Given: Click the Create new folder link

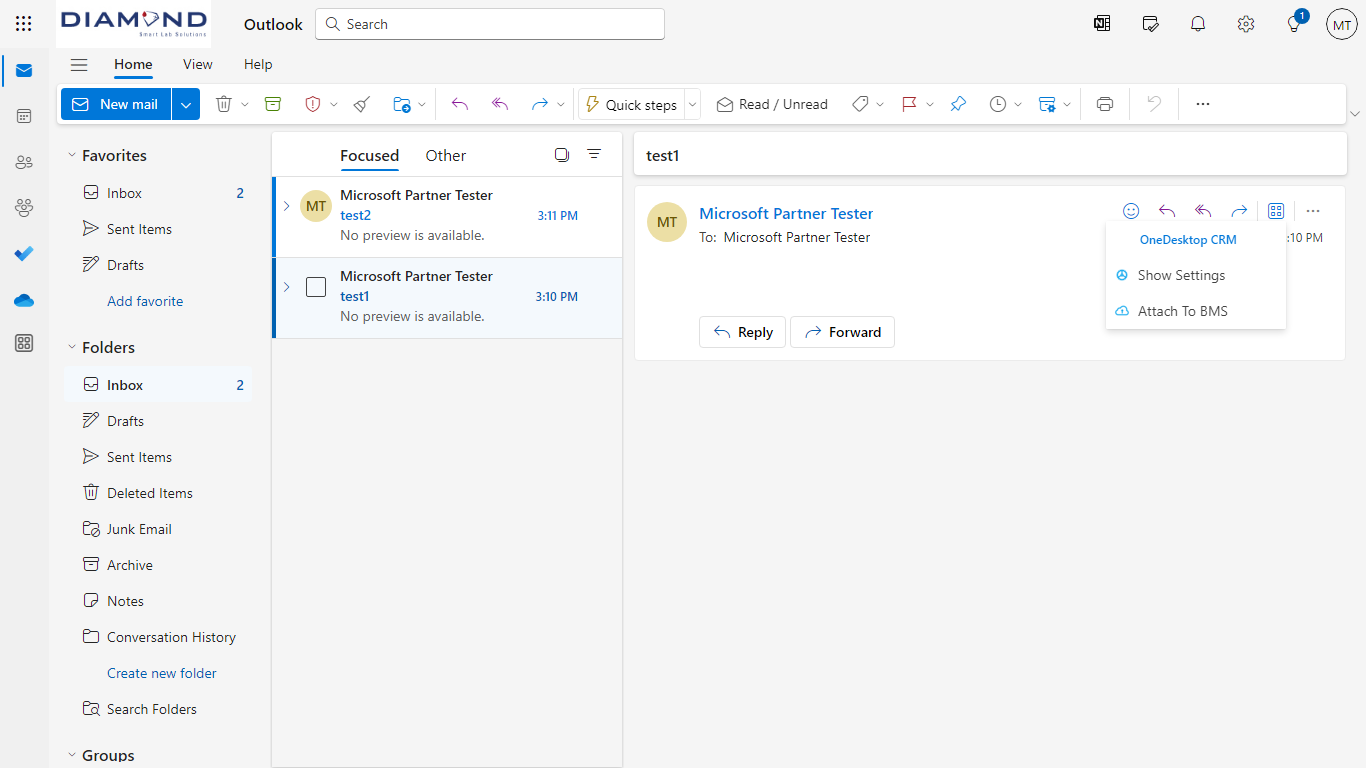Looking at the screenshot, I should 162,673.
